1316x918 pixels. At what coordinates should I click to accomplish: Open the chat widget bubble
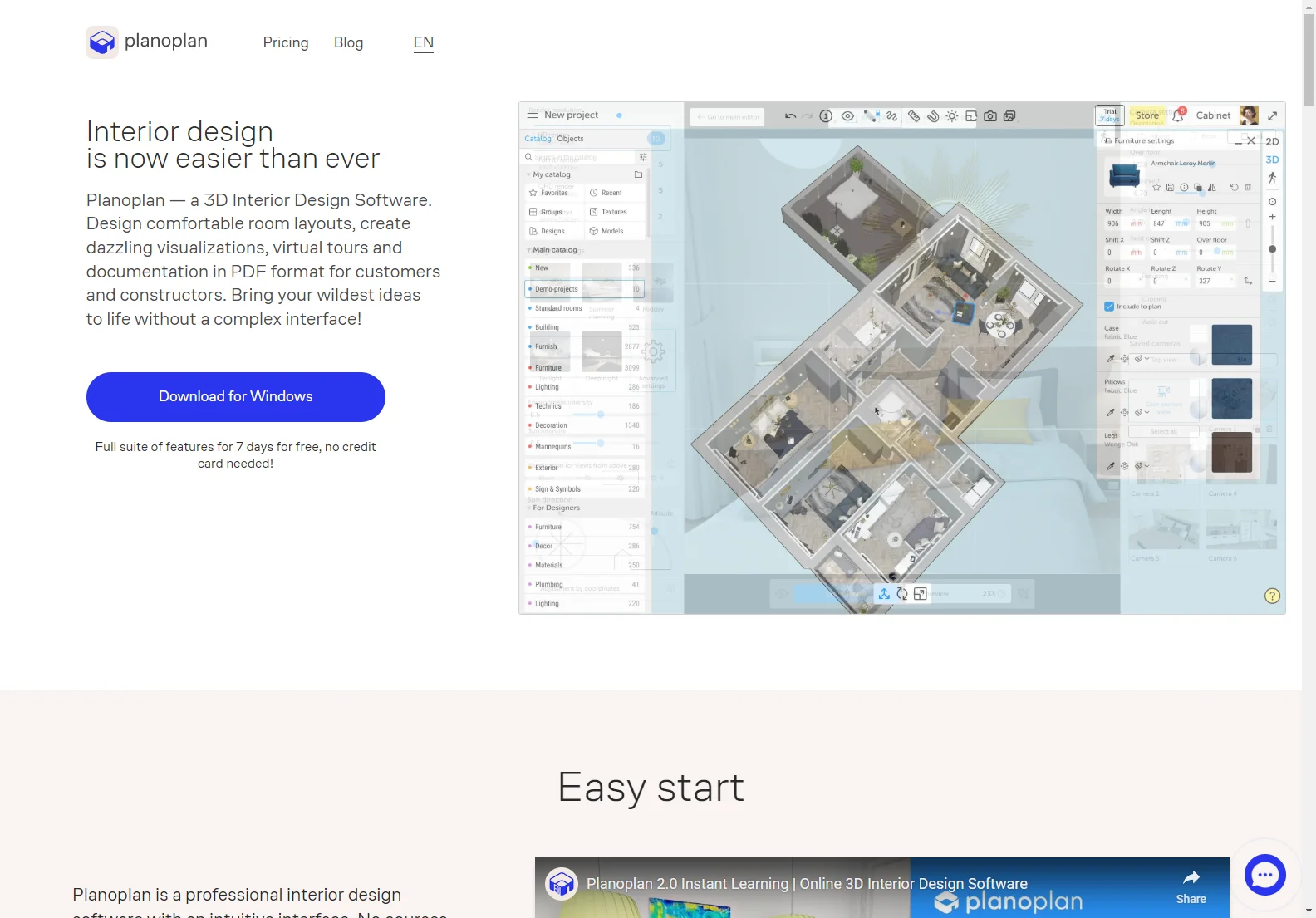[1265, 874]
